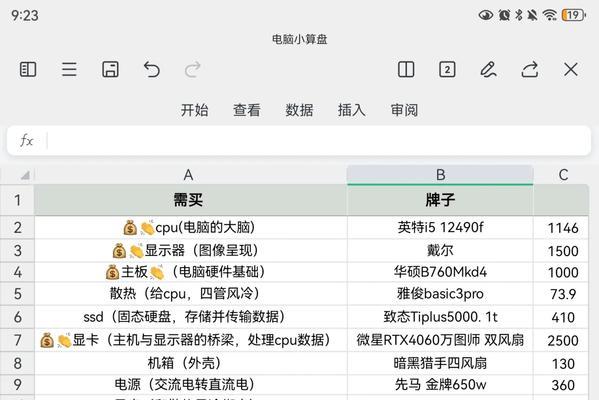Select cell 雅俊basic3pro
The width and height of the screenshot is (599, 400).
click(x=440, y=294)
